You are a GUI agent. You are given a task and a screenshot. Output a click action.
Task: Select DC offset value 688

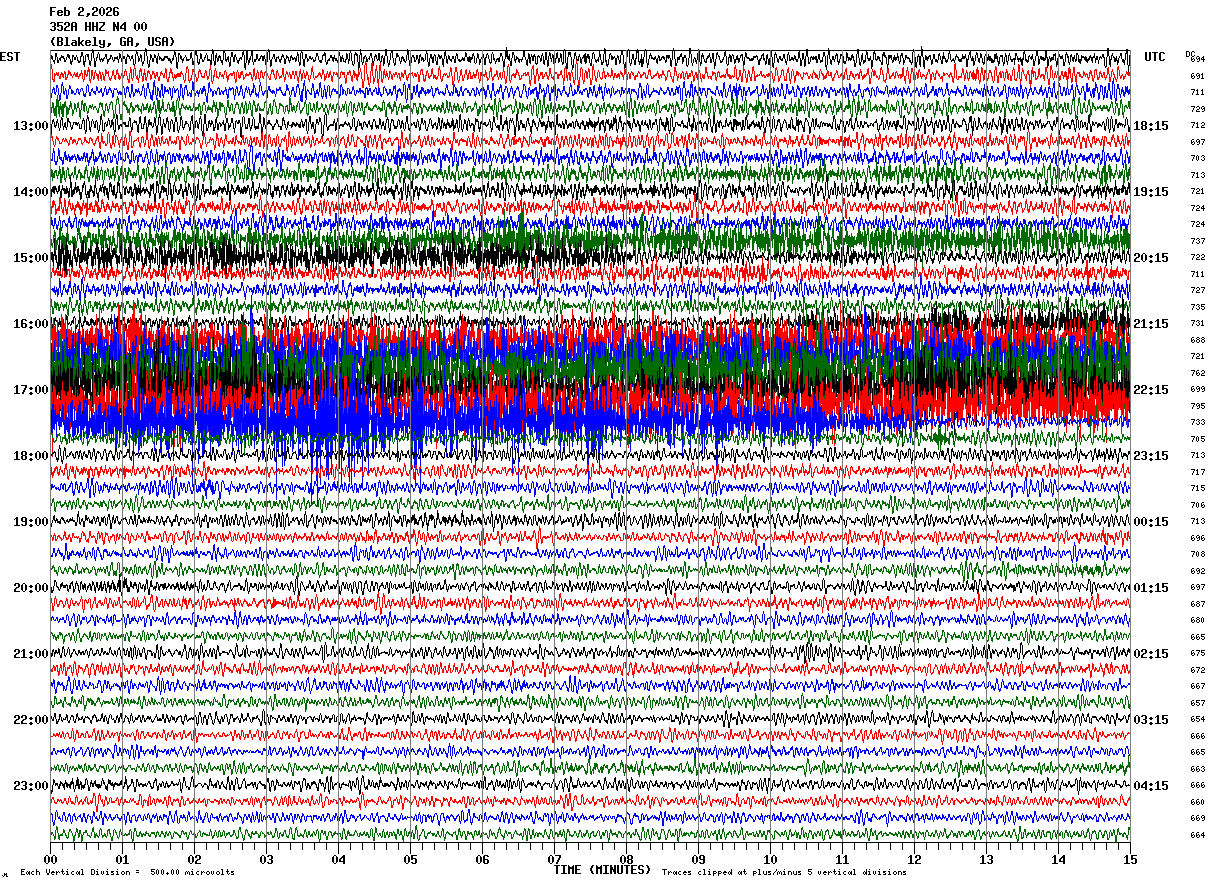[1197, 340]
